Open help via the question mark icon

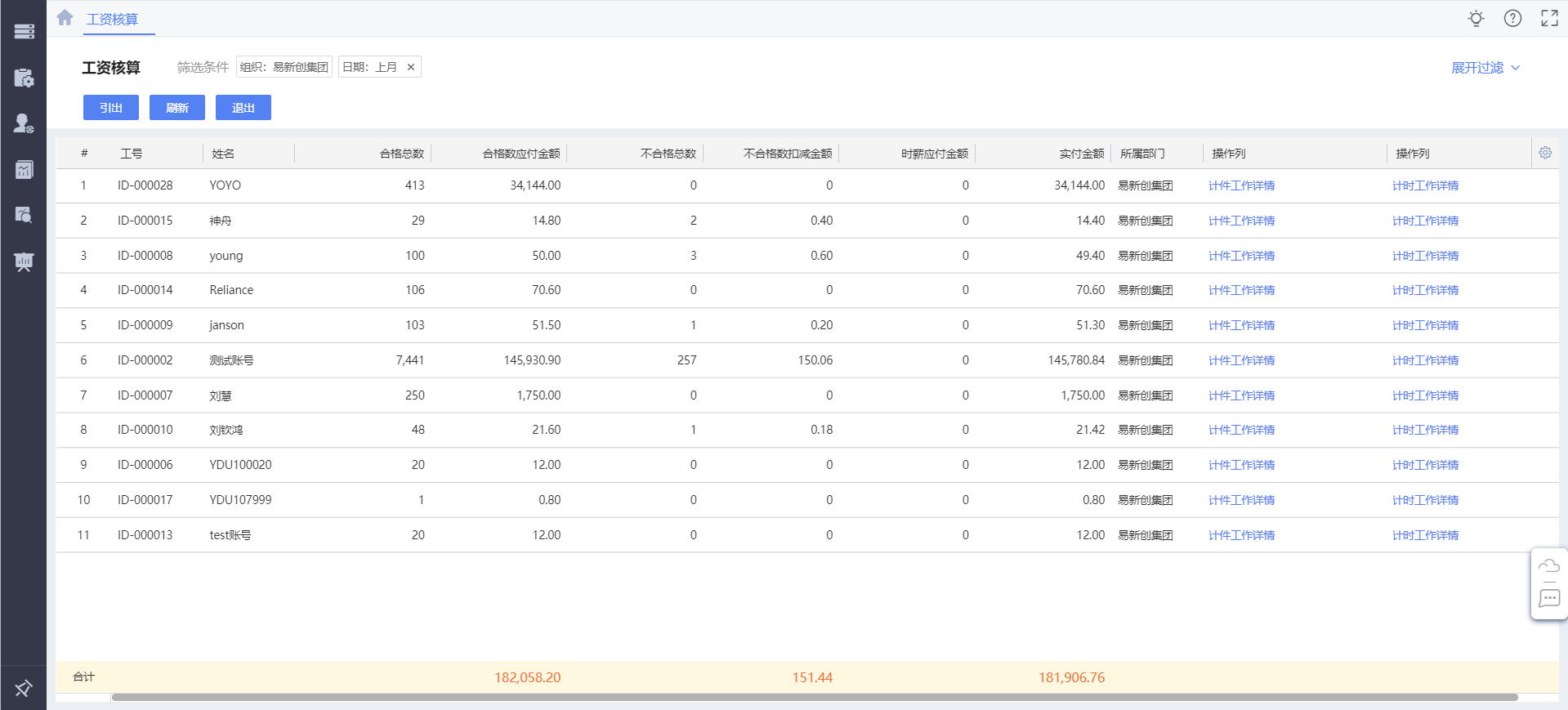pyautogui.click(x=1512, y=18)
